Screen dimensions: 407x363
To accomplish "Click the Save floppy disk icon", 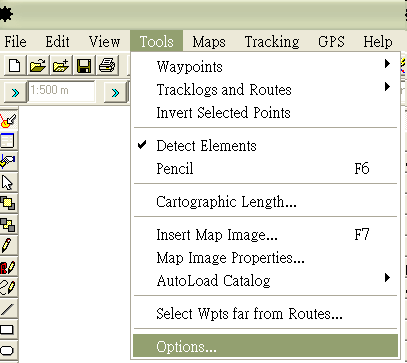I will click(x=84, y=65).
